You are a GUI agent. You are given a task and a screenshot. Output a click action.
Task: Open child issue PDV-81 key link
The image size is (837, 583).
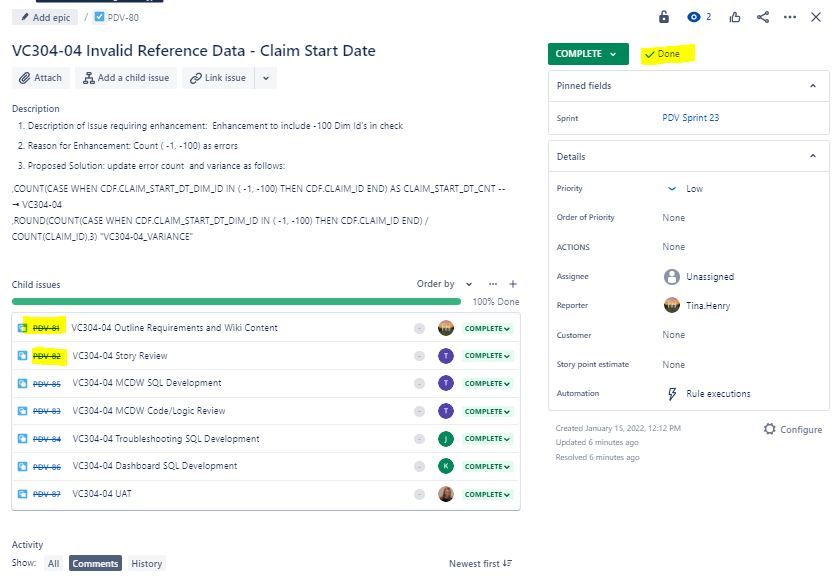(x=46, y=328)
